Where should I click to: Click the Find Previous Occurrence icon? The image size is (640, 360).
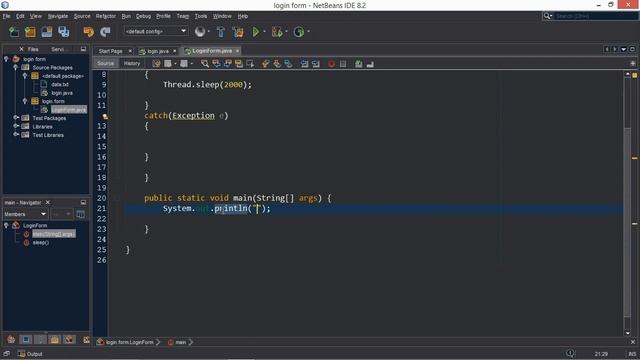[216, 64]
